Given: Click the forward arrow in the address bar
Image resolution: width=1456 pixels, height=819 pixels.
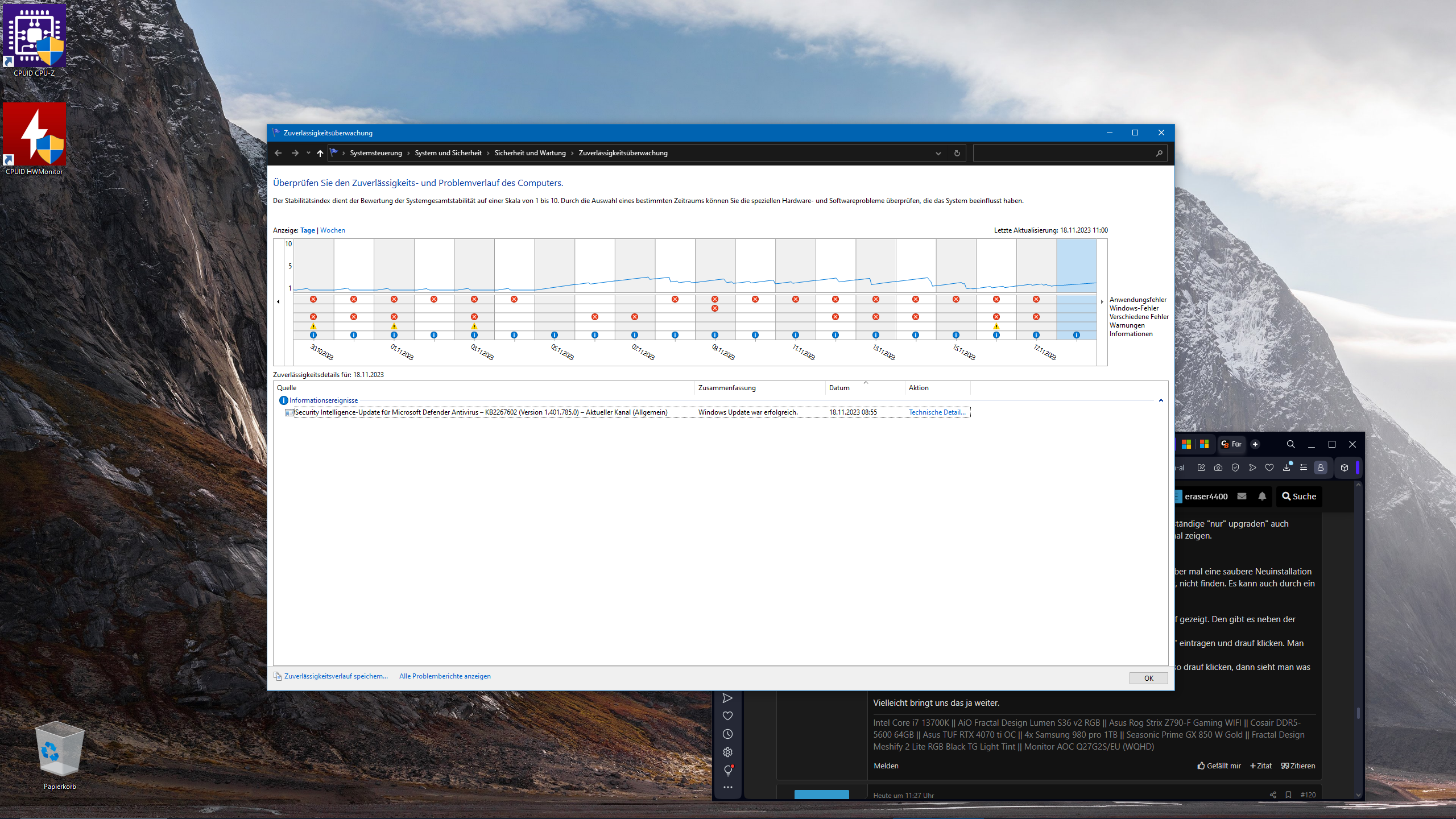Looking at the screenshot, I should pos(295,153).
